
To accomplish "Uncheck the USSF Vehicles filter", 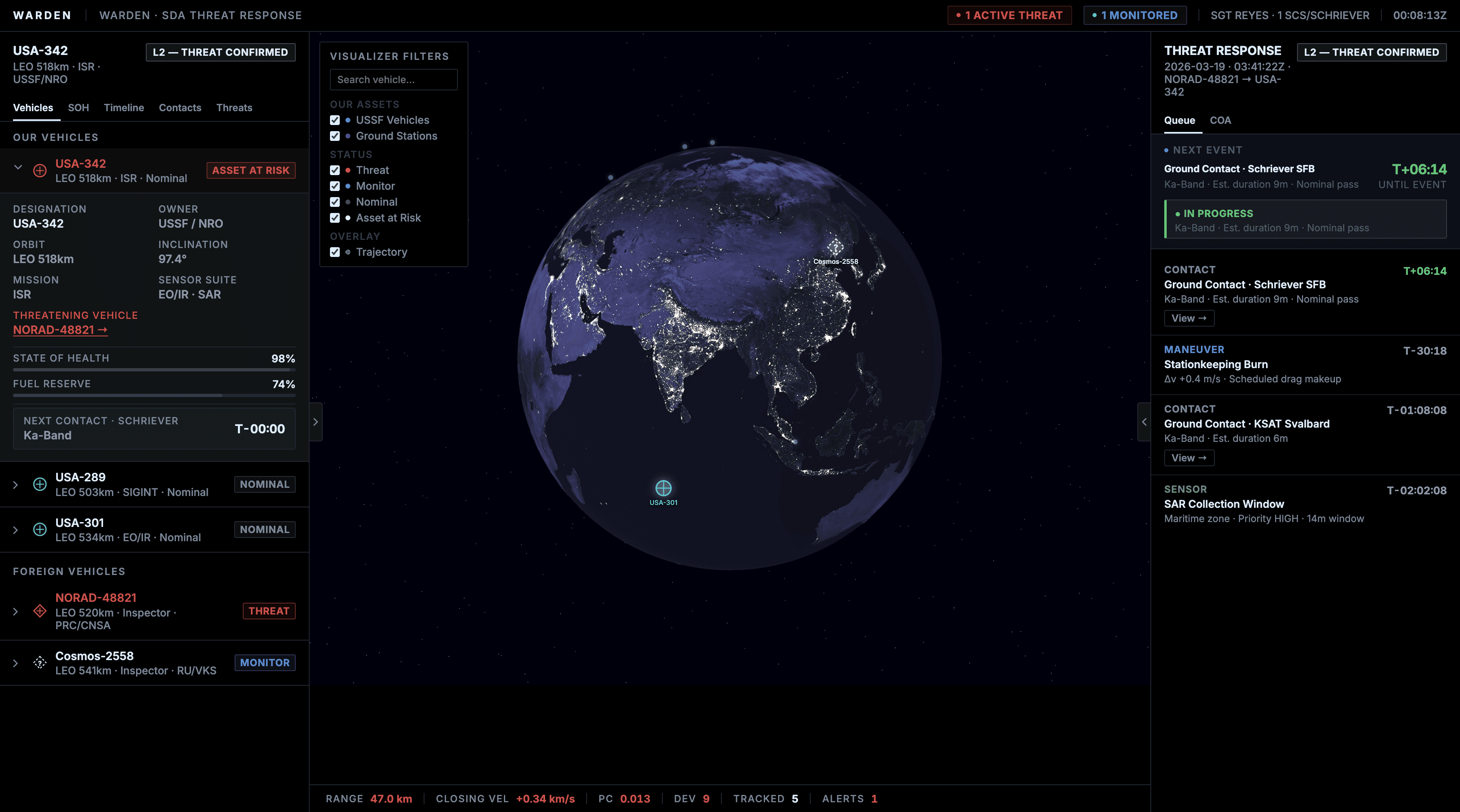I will point(335,120).
